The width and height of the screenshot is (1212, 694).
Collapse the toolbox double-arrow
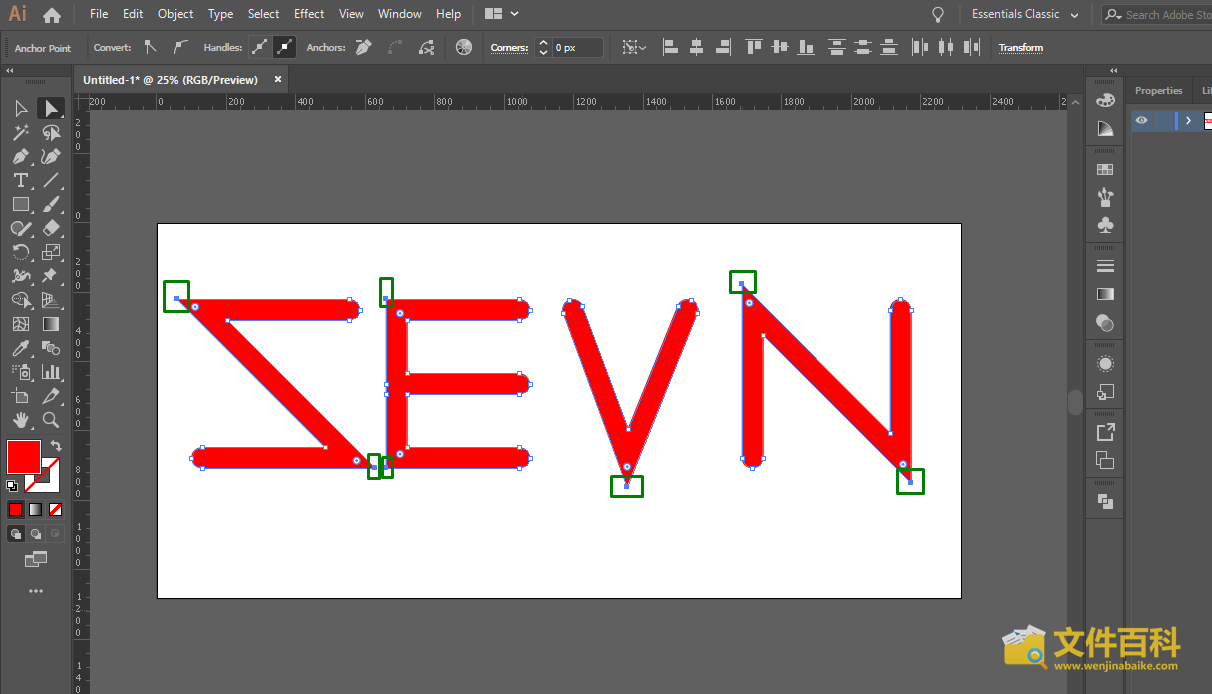tap(10, 70)
